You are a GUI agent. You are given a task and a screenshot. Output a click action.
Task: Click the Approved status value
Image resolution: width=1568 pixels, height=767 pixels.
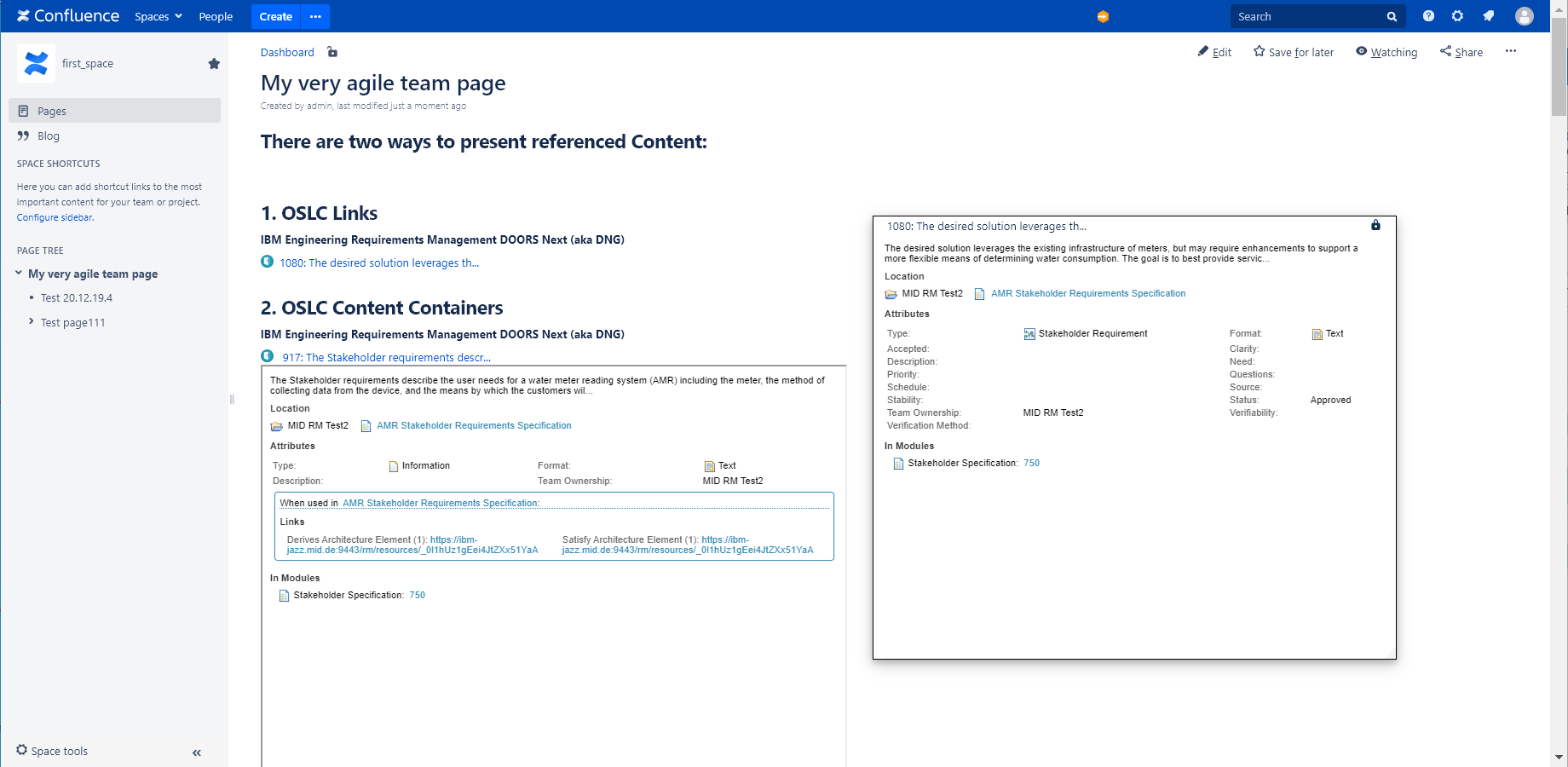coord(1330,400)
